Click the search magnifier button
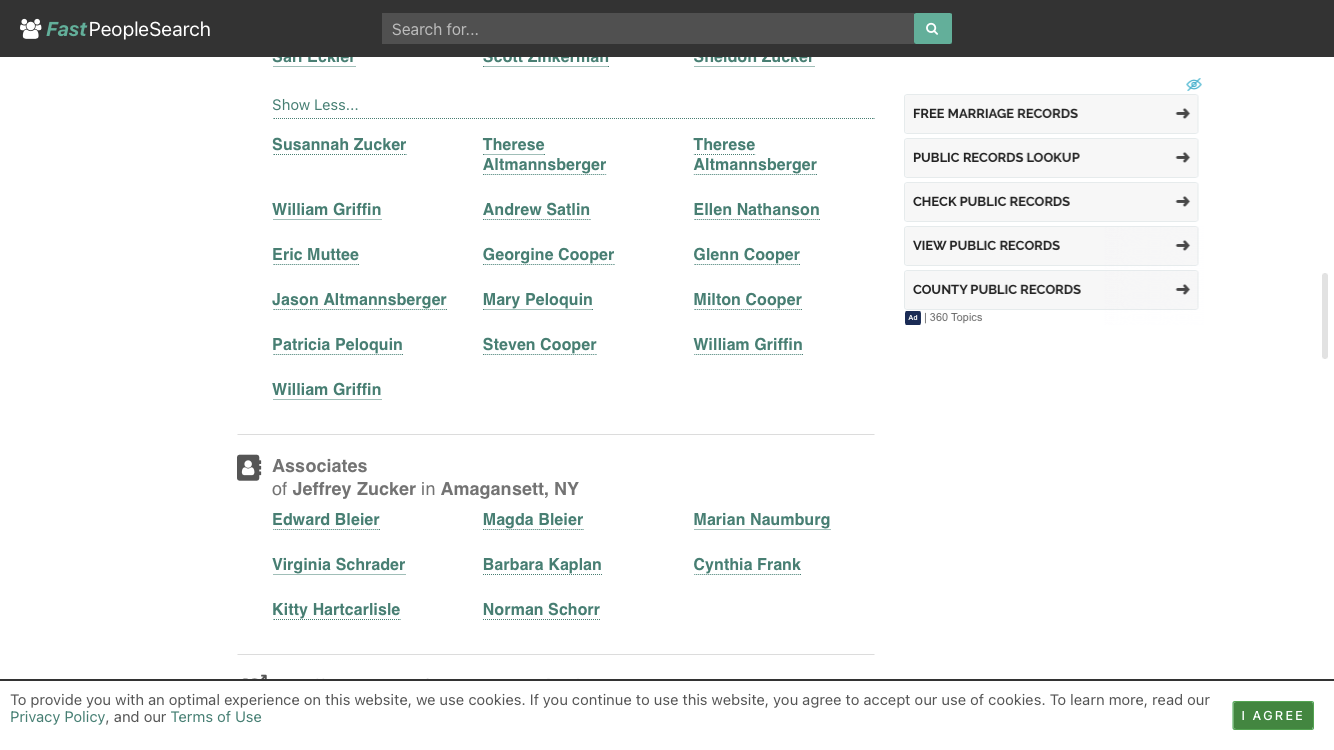This screenshot has height=750, width=1334. [x=932, y=29]
